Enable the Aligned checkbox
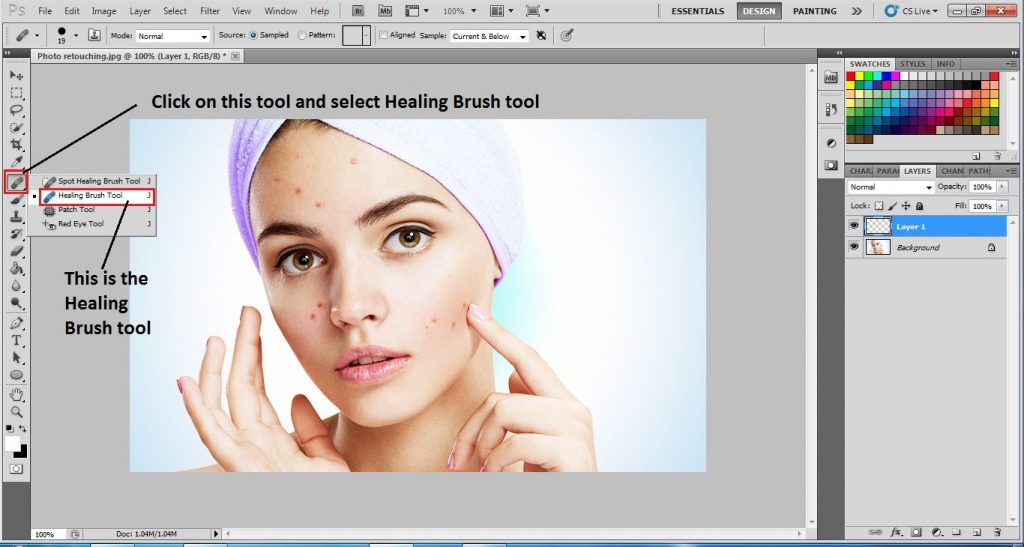This screenshot has width=1024, height=547. pos(383,35)
